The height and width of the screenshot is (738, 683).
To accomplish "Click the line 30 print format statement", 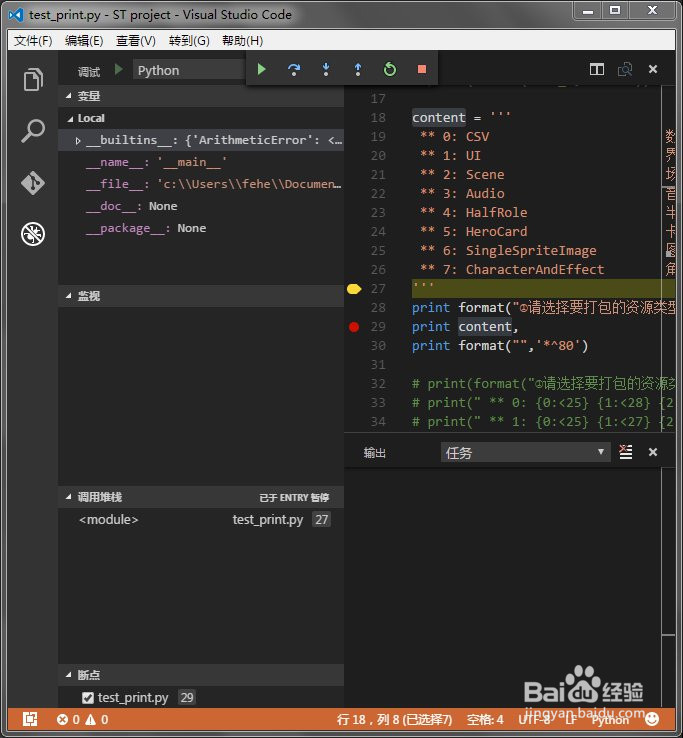I will click(500, 346).
